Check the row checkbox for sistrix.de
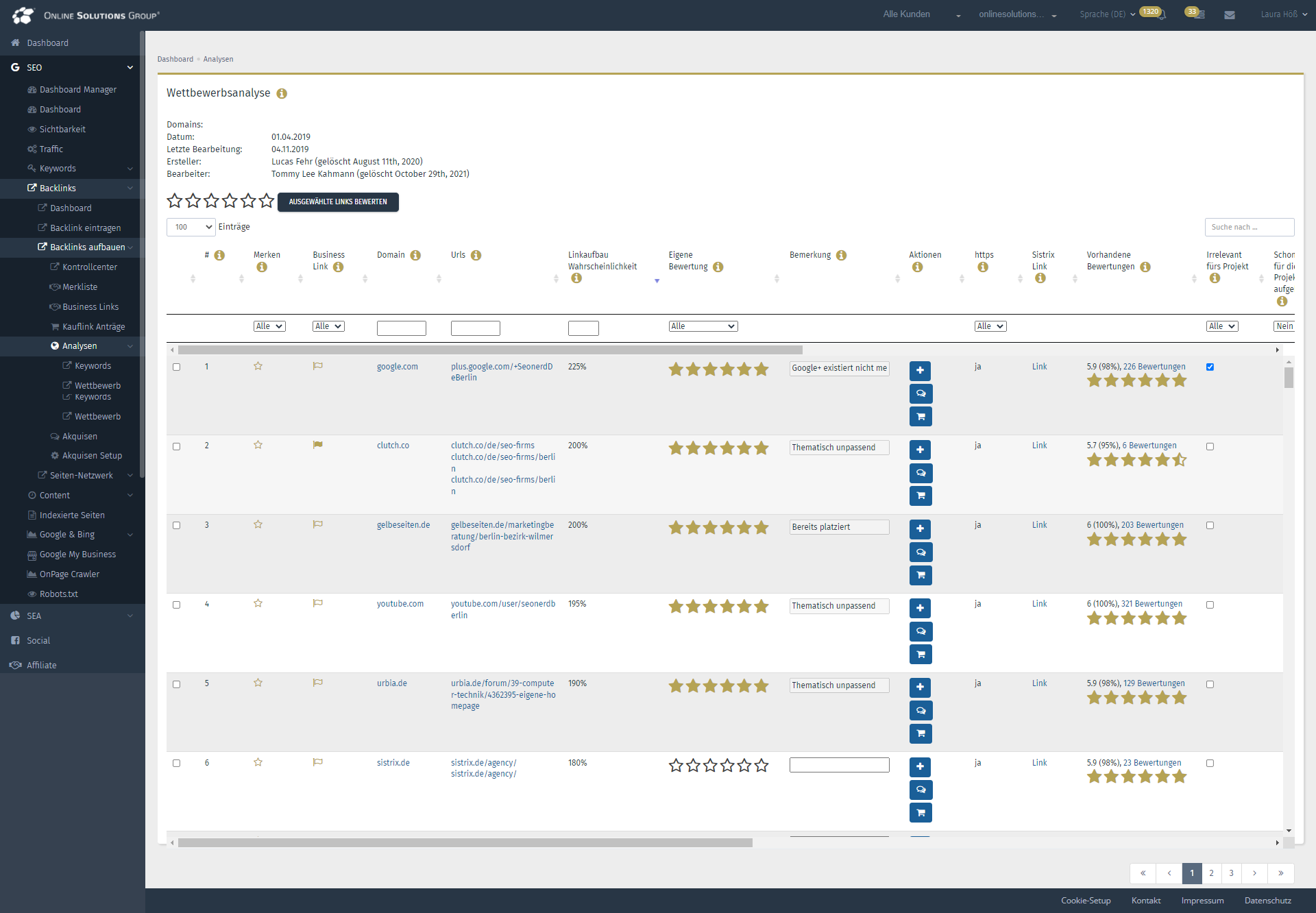This screenshot has width=1316, height=913. [176, 763]
